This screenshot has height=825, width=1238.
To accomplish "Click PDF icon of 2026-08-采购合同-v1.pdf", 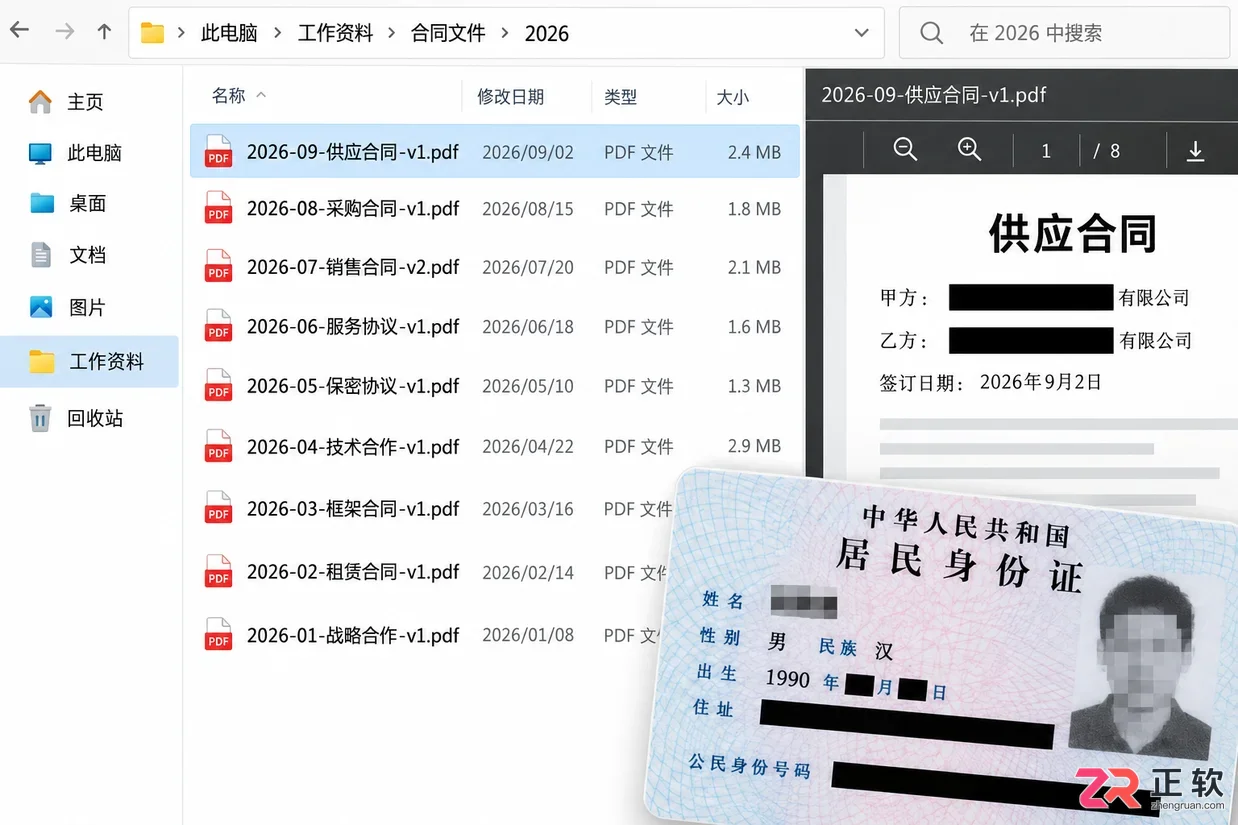I will pyautogui.click(x=218, y=208).
